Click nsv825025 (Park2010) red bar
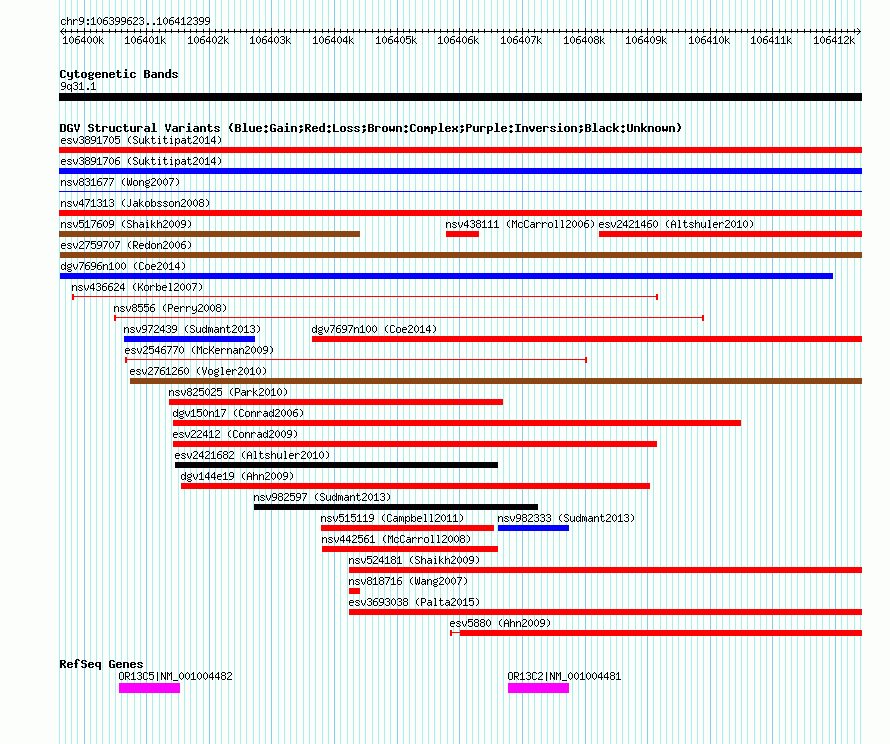The height and width of the screenshot is (744, 890). coord(336,402)
